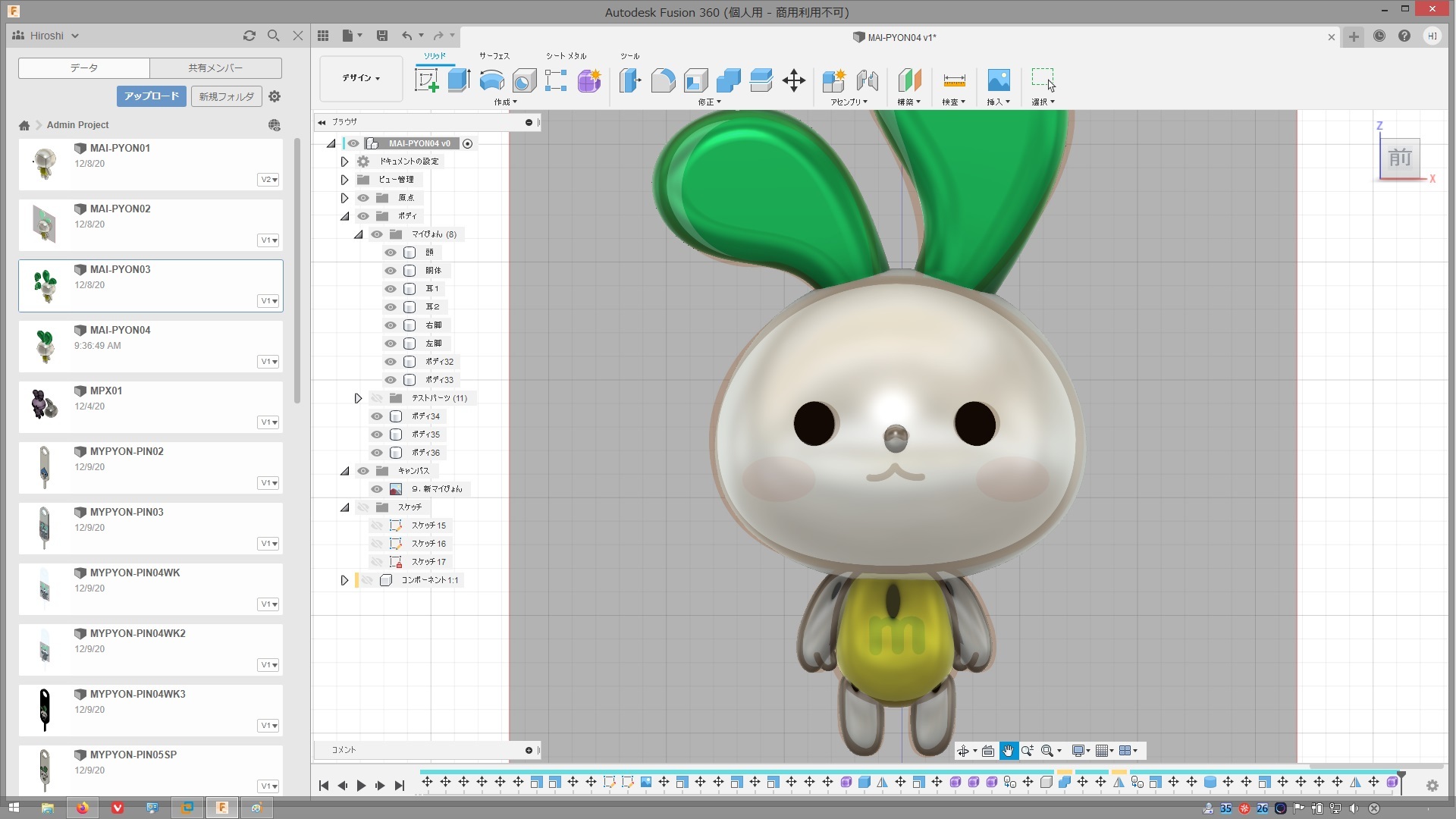
Task: Open version dropdown V2 for MAI-PYON01
Action: (x=268, y=180)
